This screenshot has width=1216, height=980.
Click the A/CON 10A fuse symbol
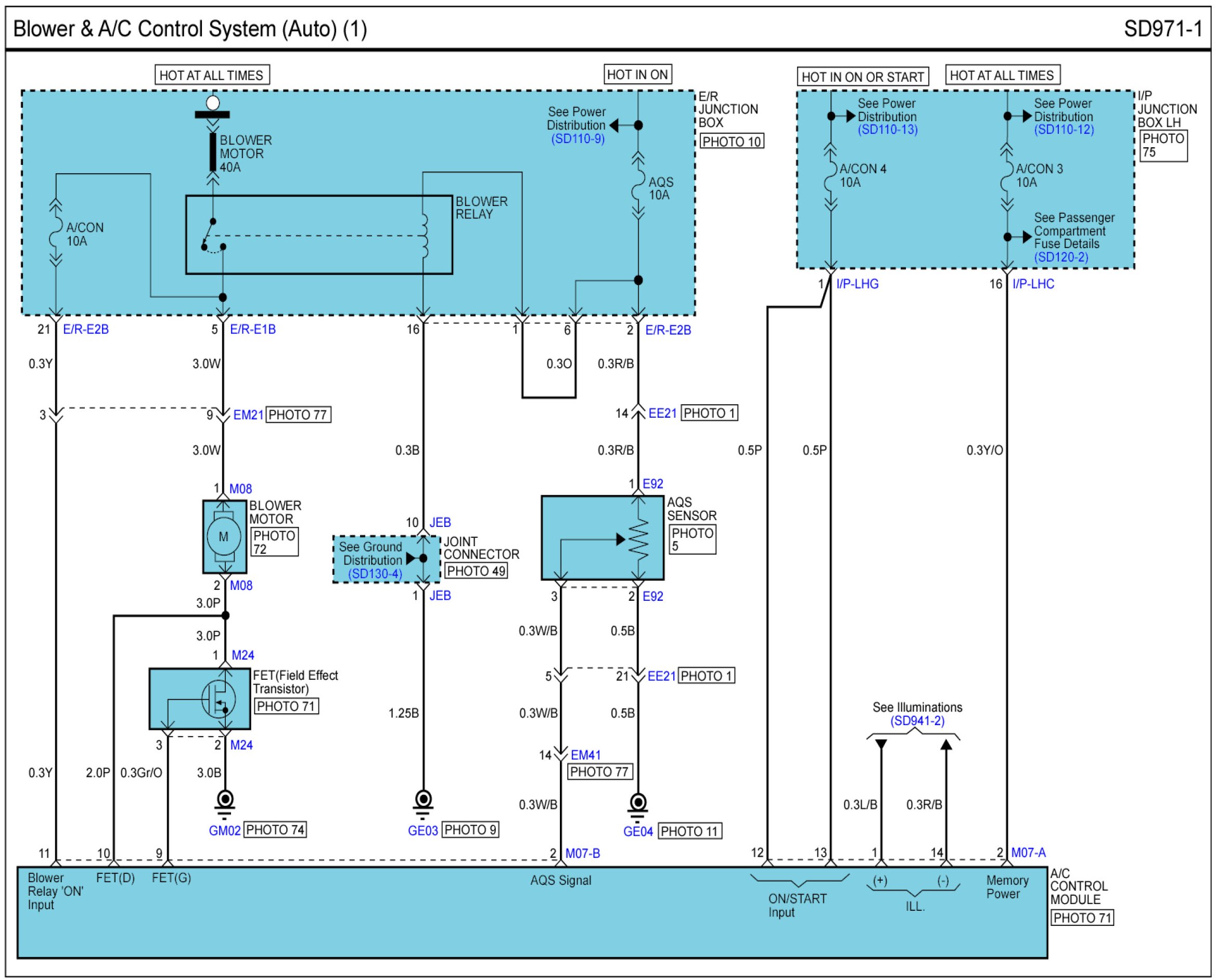tap(55, 233)
